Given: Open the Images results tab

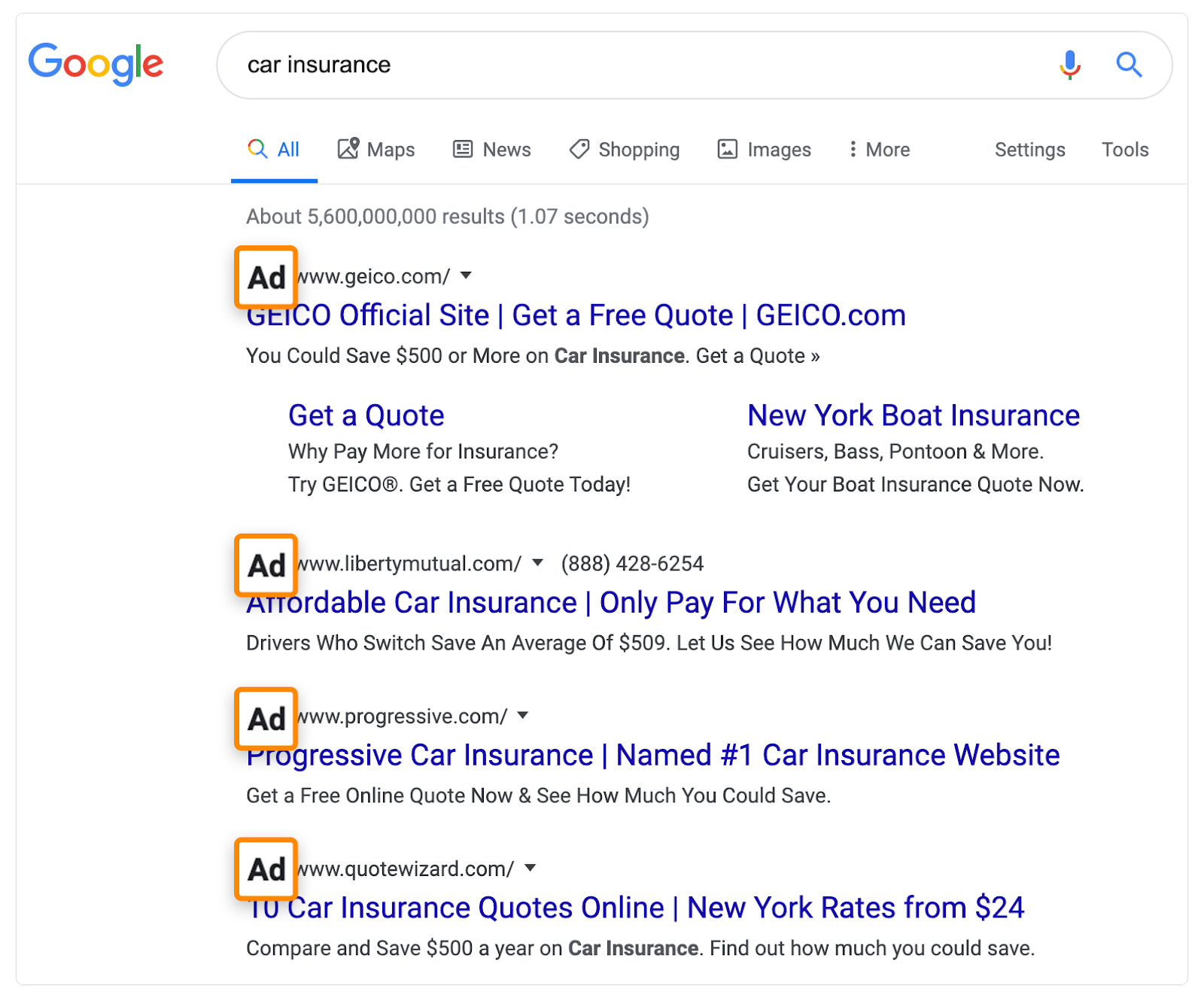Looking at the screenshot, I should (765, 149).
